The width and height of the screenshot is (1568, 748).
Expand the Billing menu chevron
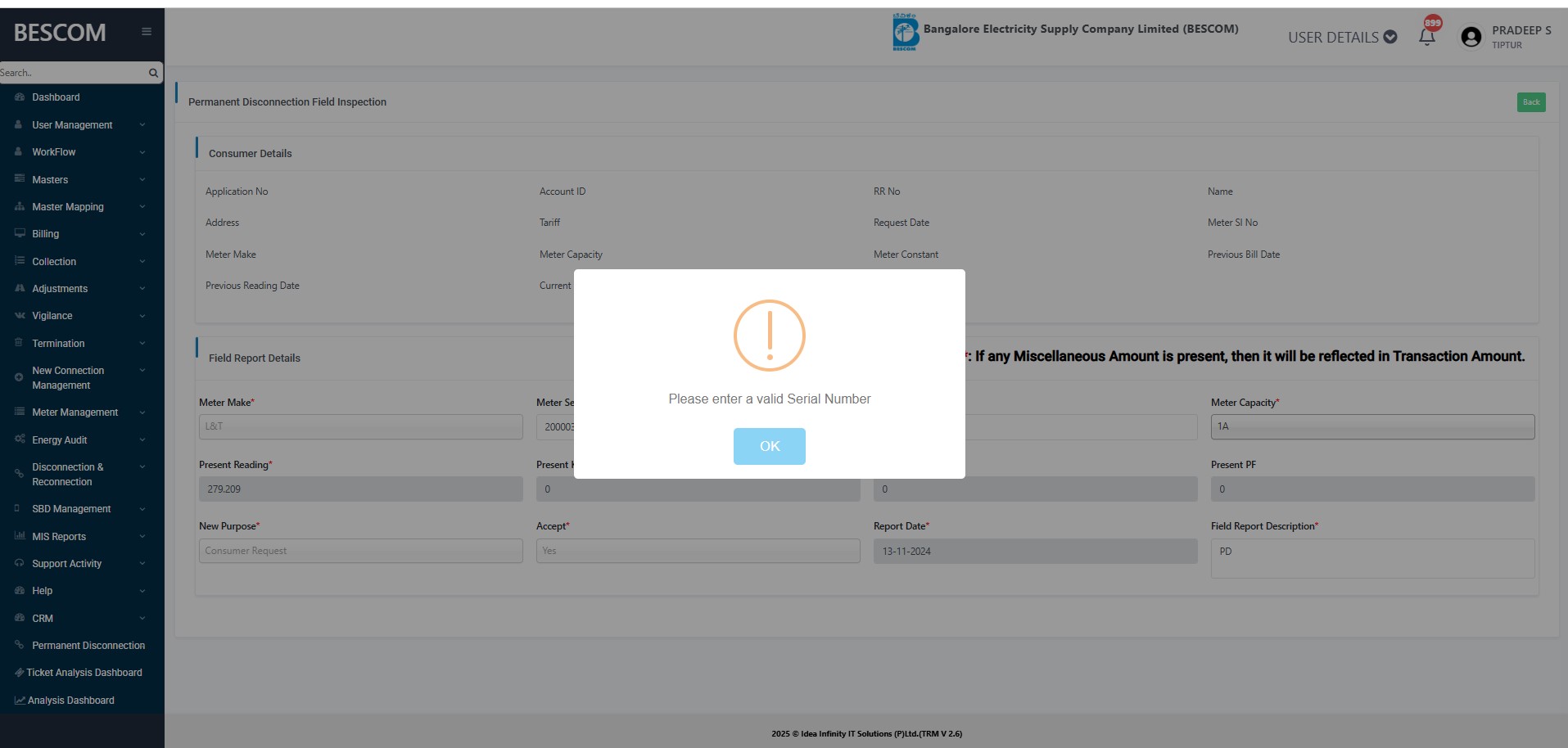click(x=142, y=234)
